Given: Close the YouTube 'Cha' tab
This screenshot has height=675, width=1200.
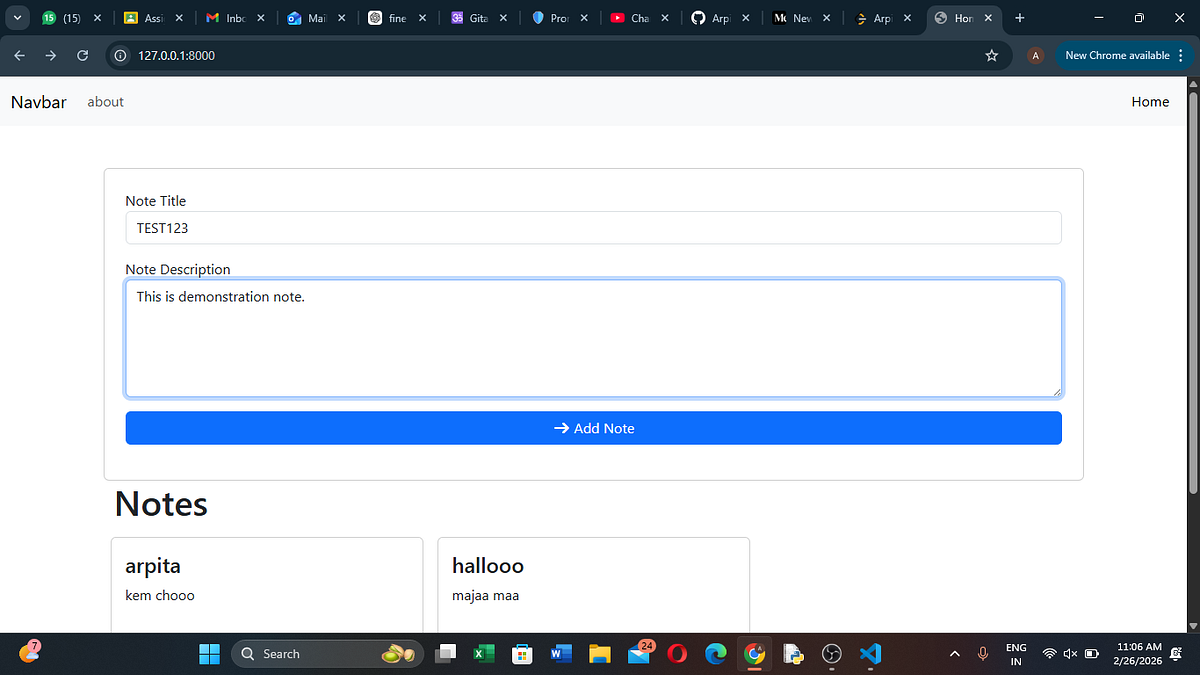Looking at the screenshot, I should [664, 18].
